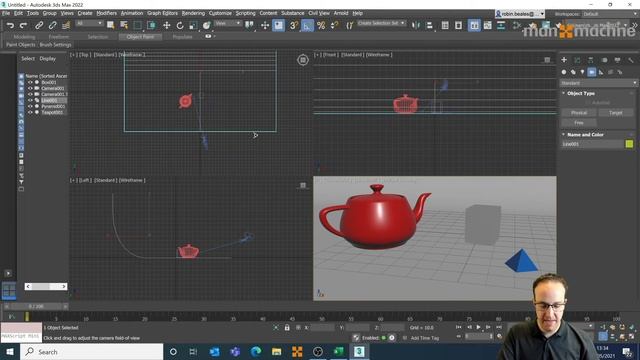Open the top viewport Wireframe shading label menu
Image resolution: width=640 pixels, height=360 pixels.
tap(132, 55)
